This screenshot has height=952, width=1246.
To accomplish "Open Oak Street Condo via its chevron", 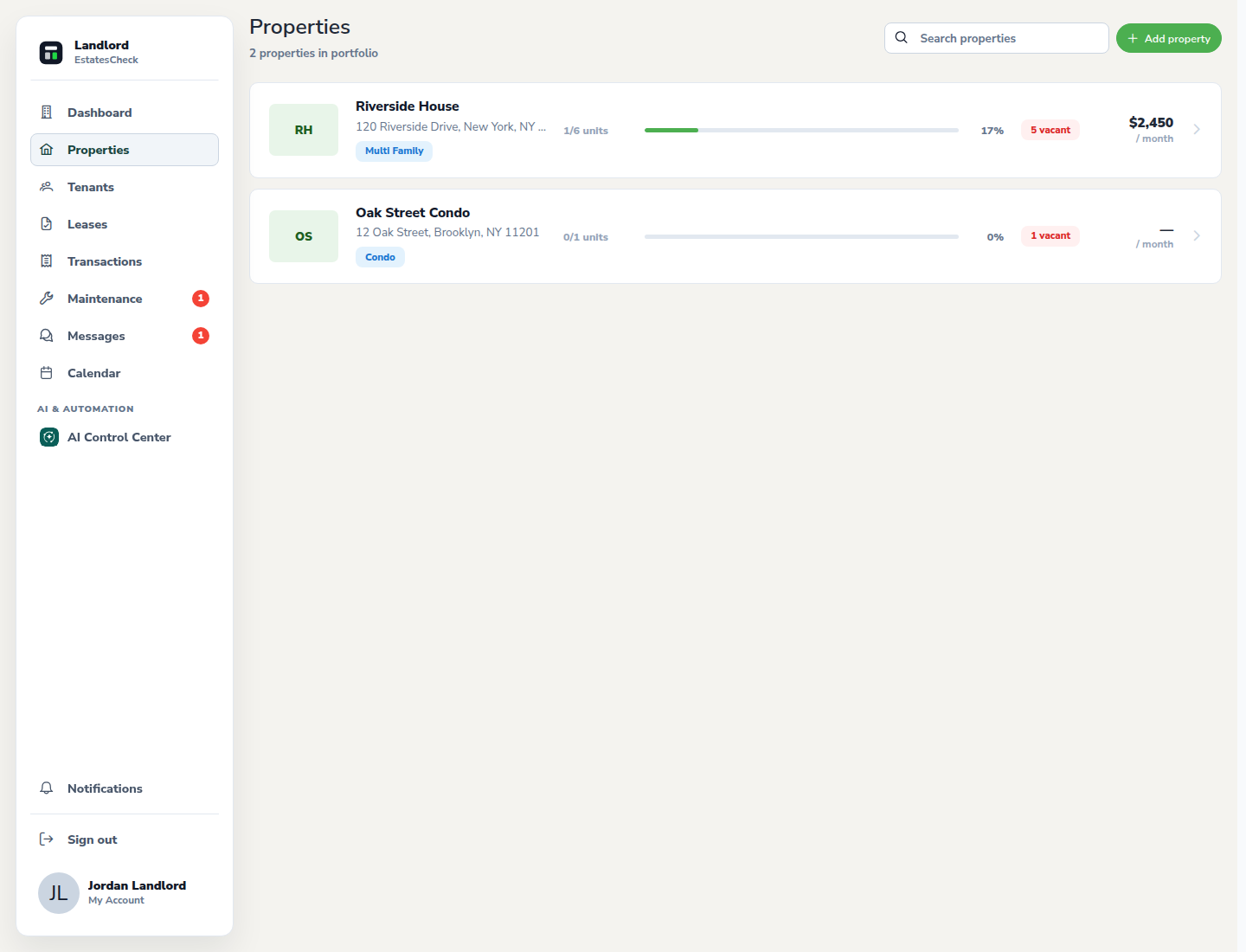I will tap(1197, 236).
